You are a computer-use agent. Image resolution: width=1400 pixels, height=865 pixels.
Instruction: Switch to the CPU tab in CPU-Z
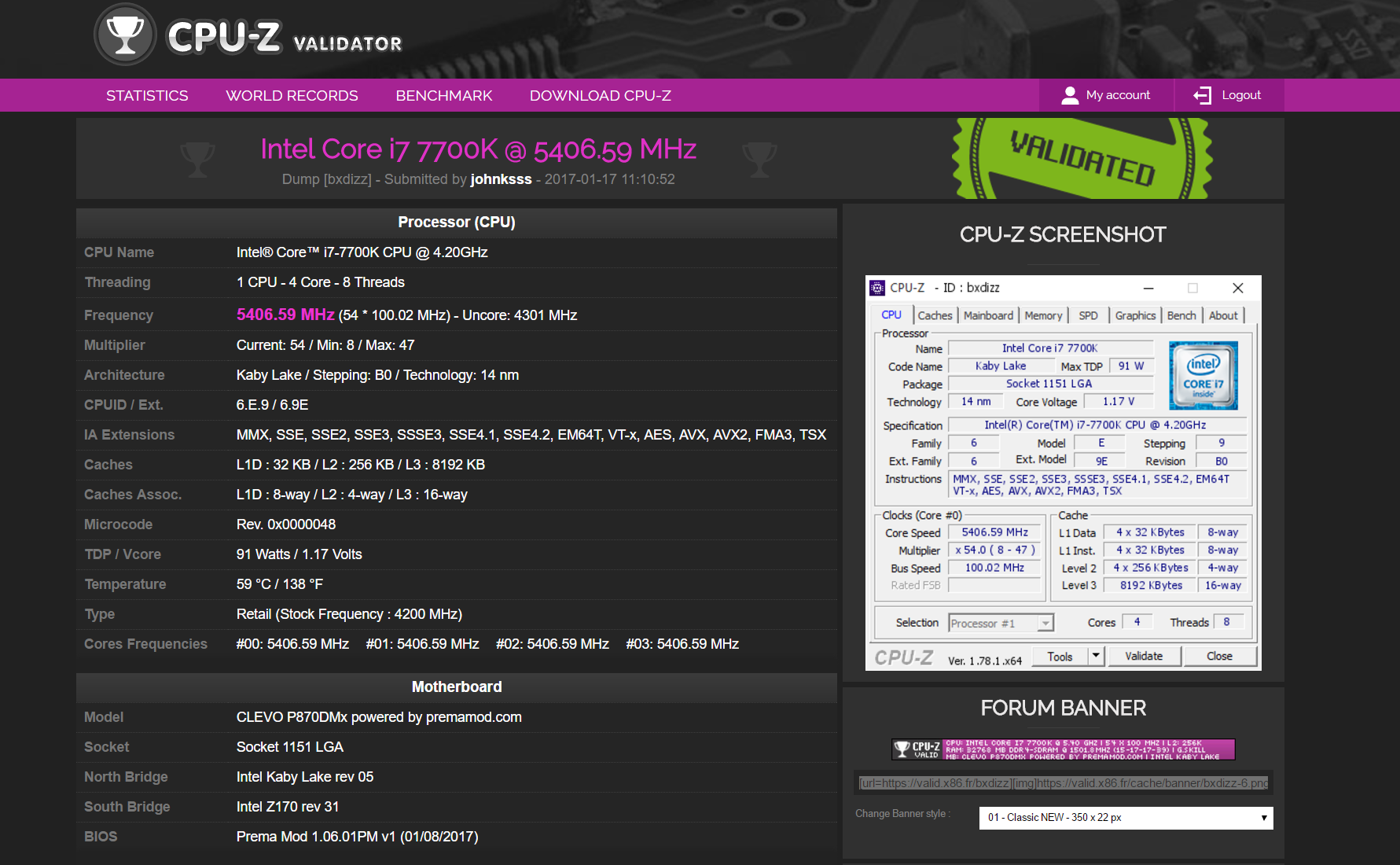click(x=891, y=315)
